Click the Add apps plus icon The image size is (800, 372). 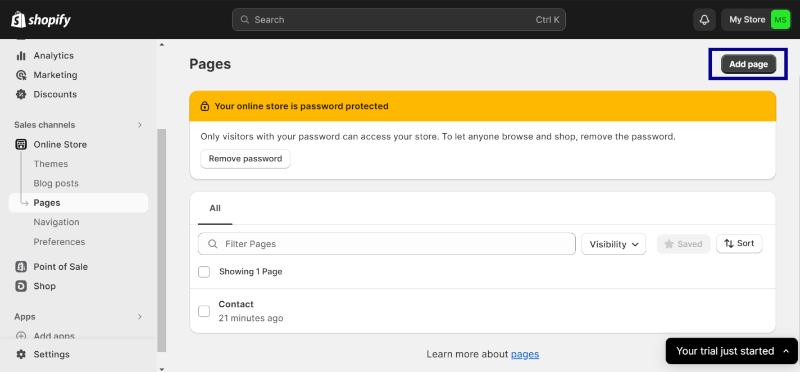21,336
